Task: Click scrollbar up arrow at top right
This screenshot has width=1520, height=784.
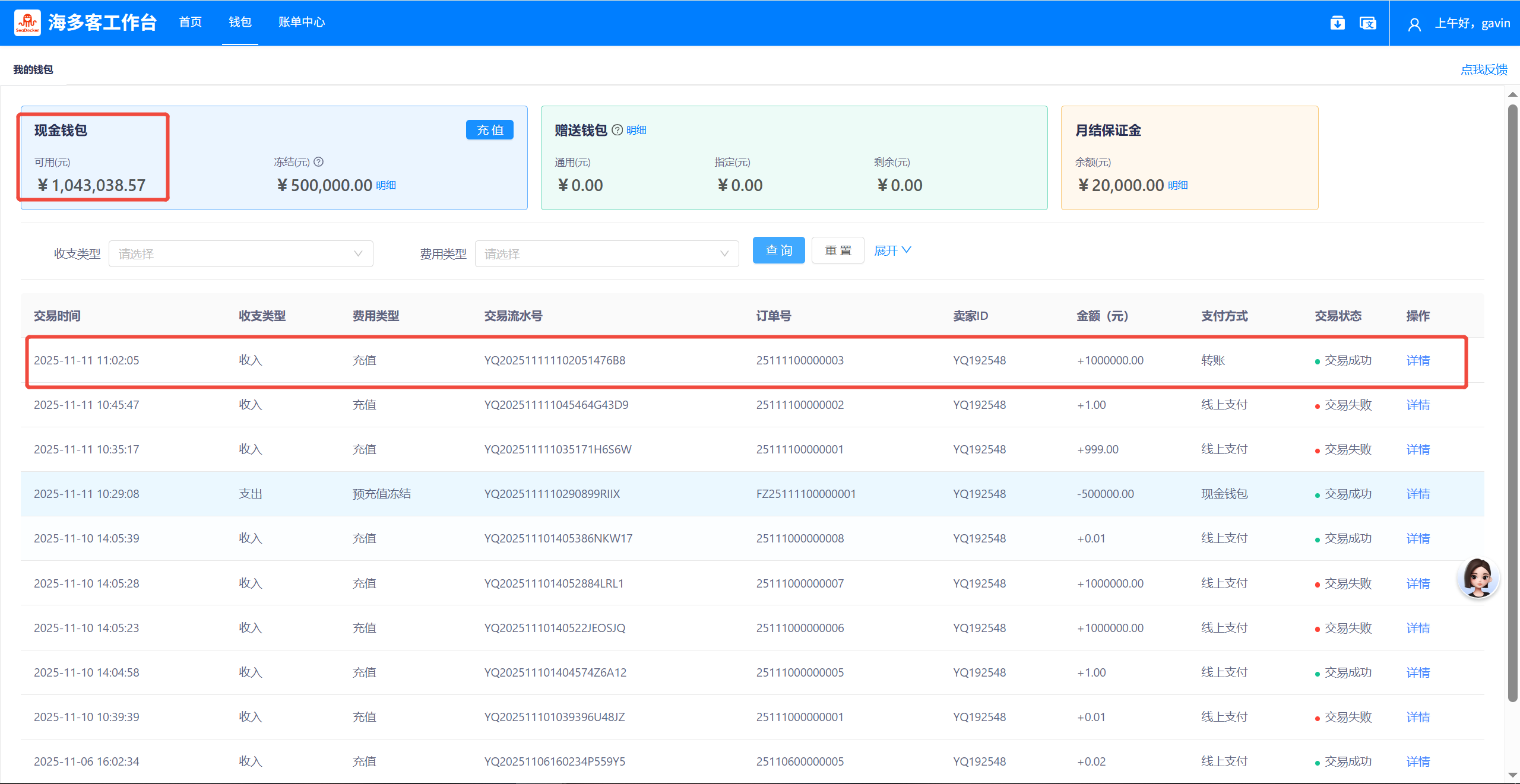Action: point(1513,94)
